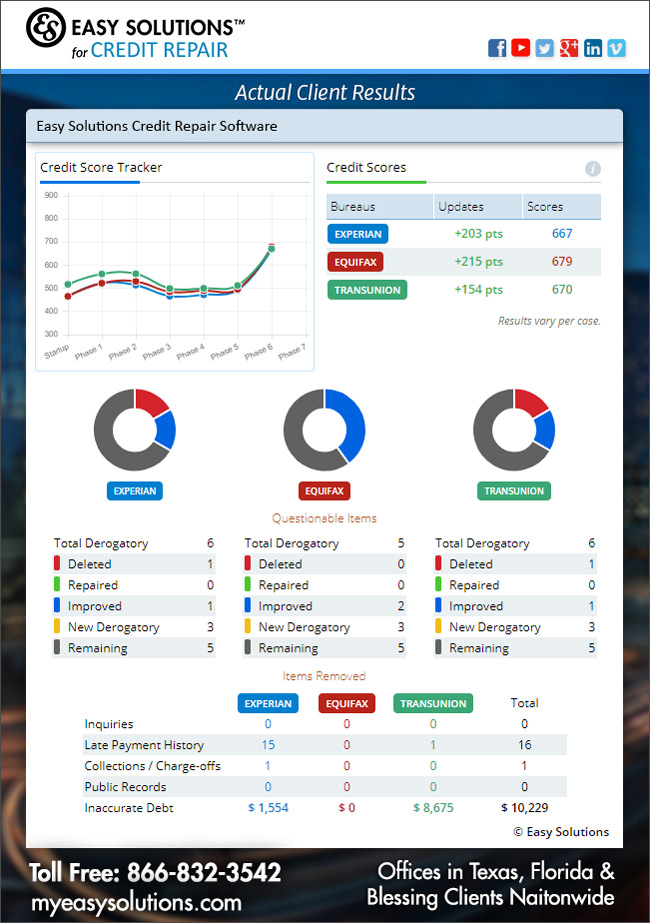Click the $ 10,229 total debt value
The width and height of the screenshot is (650, 923).
coord(525,808)
